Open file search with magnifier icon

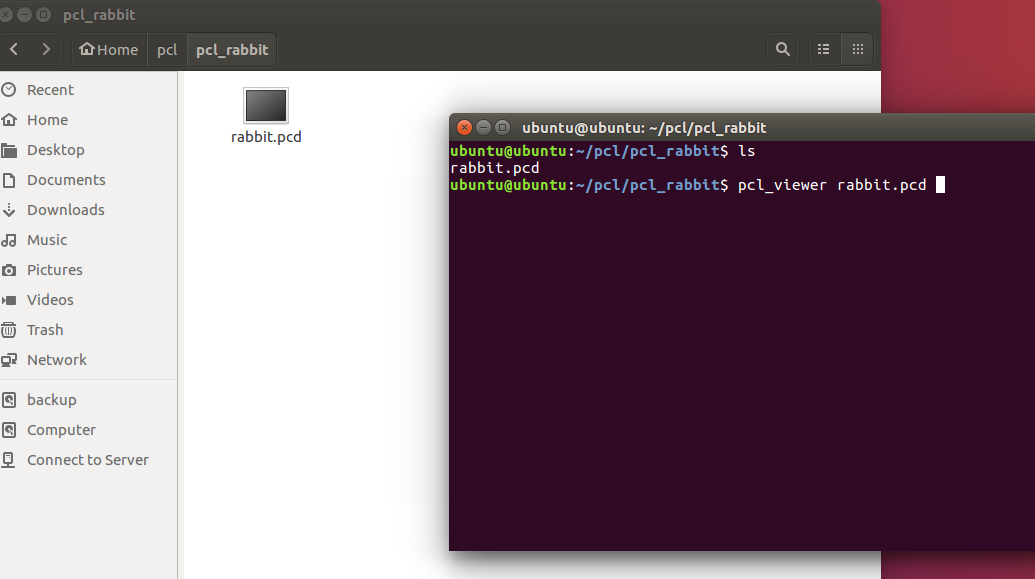click(783, 50)
